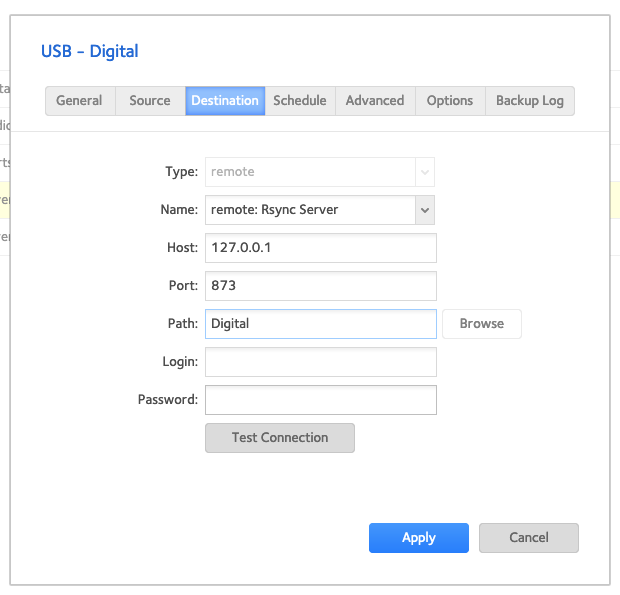Go to the Advanced tab
Viewport: 620px width, 595px height.
(375, 101)
